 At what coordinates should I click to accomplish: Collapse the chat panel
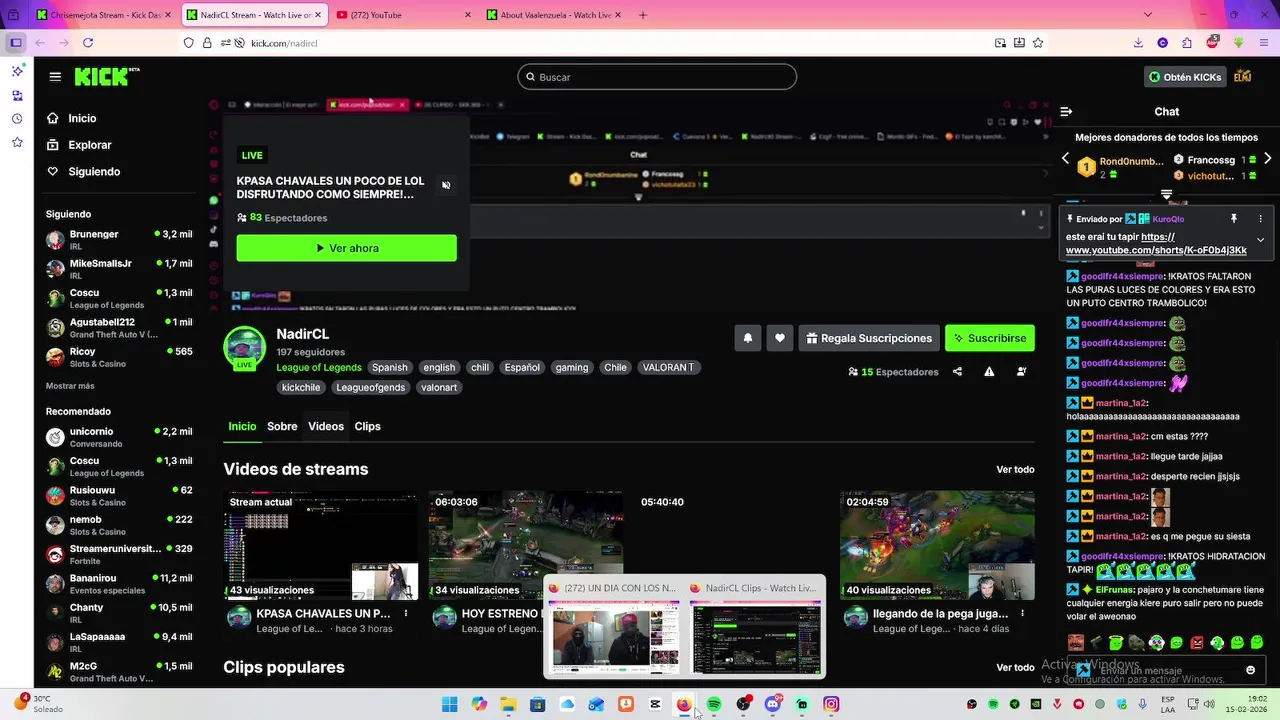click(1066, 112)
